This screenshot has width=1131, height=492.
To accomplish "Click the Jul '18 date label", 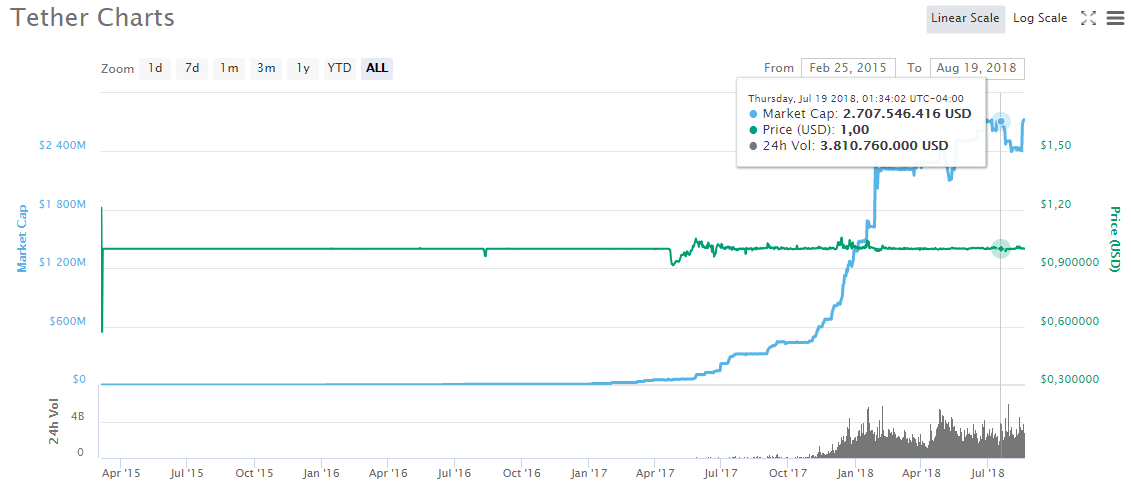I will click(988, 473).
